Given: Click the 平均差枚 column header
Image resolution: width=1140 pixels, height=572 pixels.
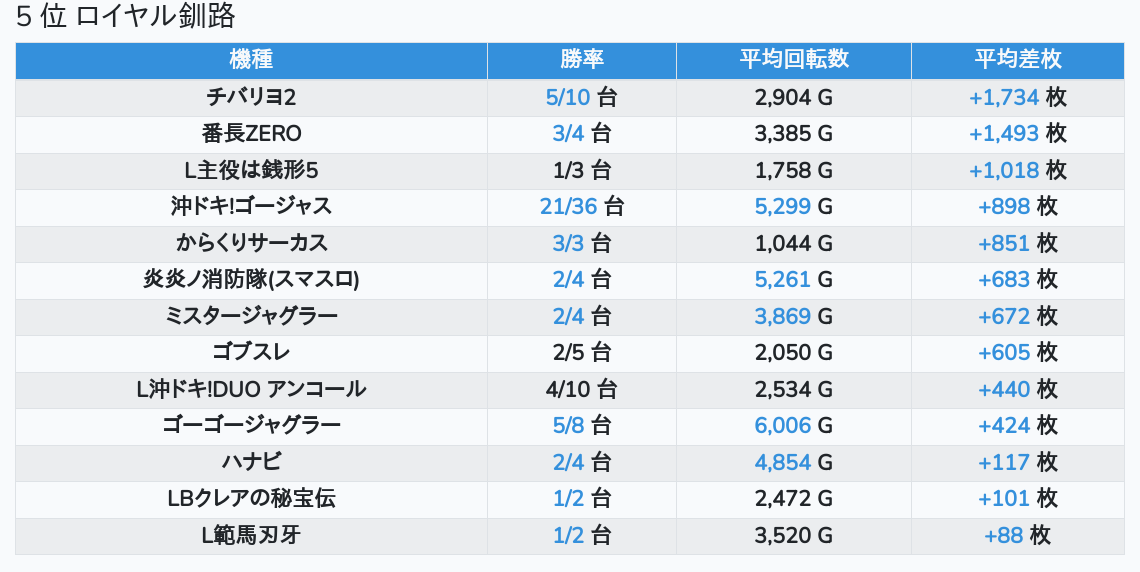Looking at the screenshot, I should click(x=1017, y=60).
